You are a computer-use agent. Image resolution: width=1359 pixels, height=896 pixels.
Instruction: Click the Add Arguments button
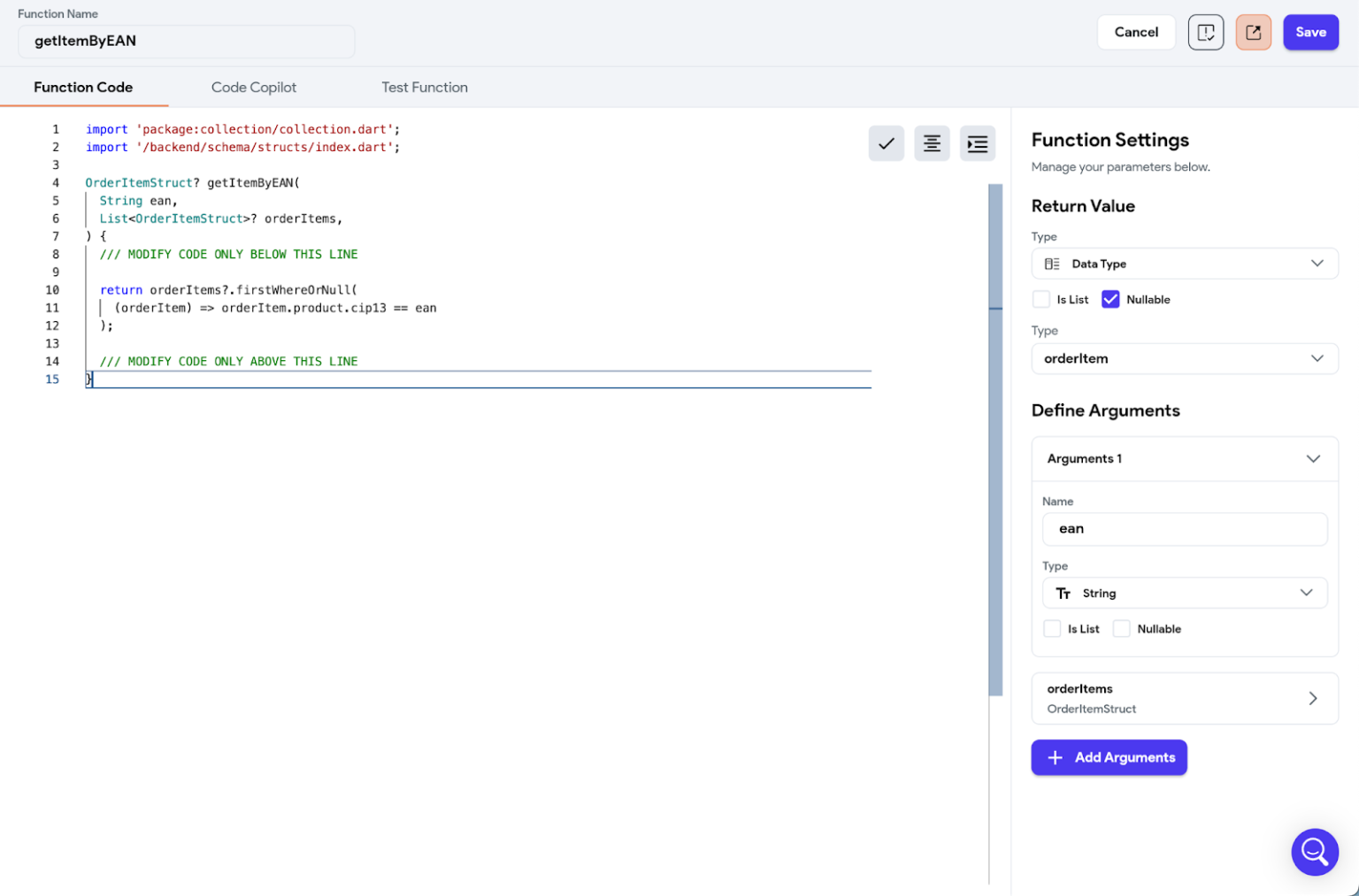coord(1109,757)
